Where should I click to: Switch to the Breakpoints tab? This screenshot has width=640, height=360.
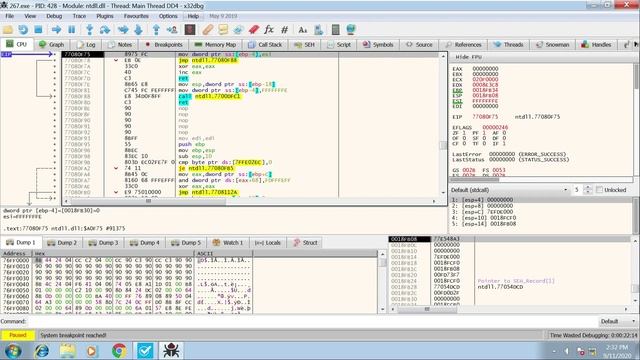tap(164, 44)
